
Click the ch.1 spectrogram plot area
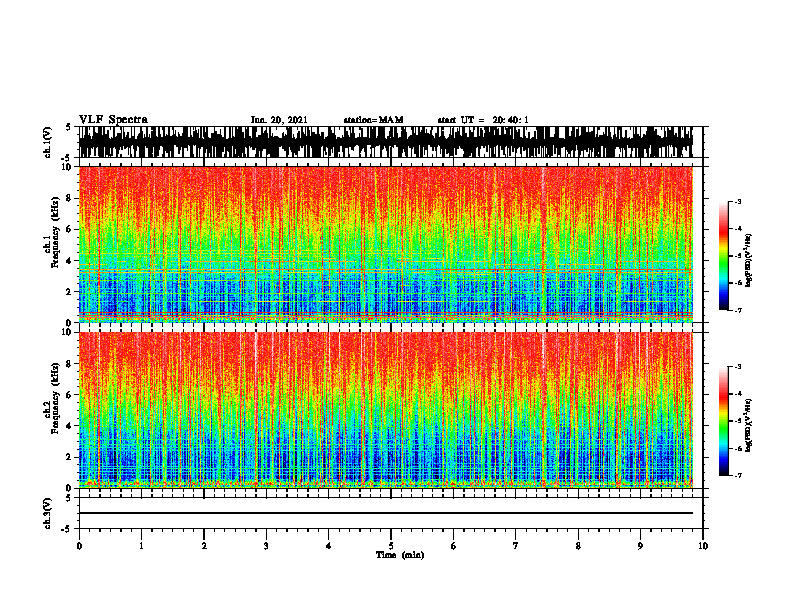coord(386,244)
